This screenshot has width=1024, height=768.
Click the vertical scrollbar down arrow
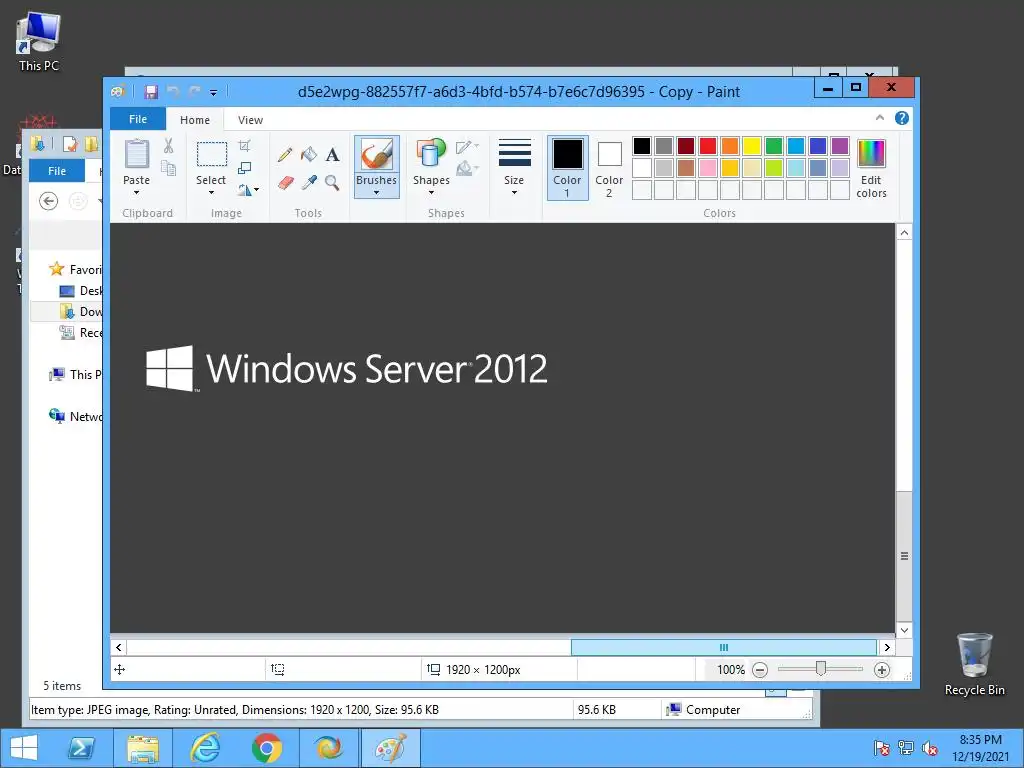point(904,630)
